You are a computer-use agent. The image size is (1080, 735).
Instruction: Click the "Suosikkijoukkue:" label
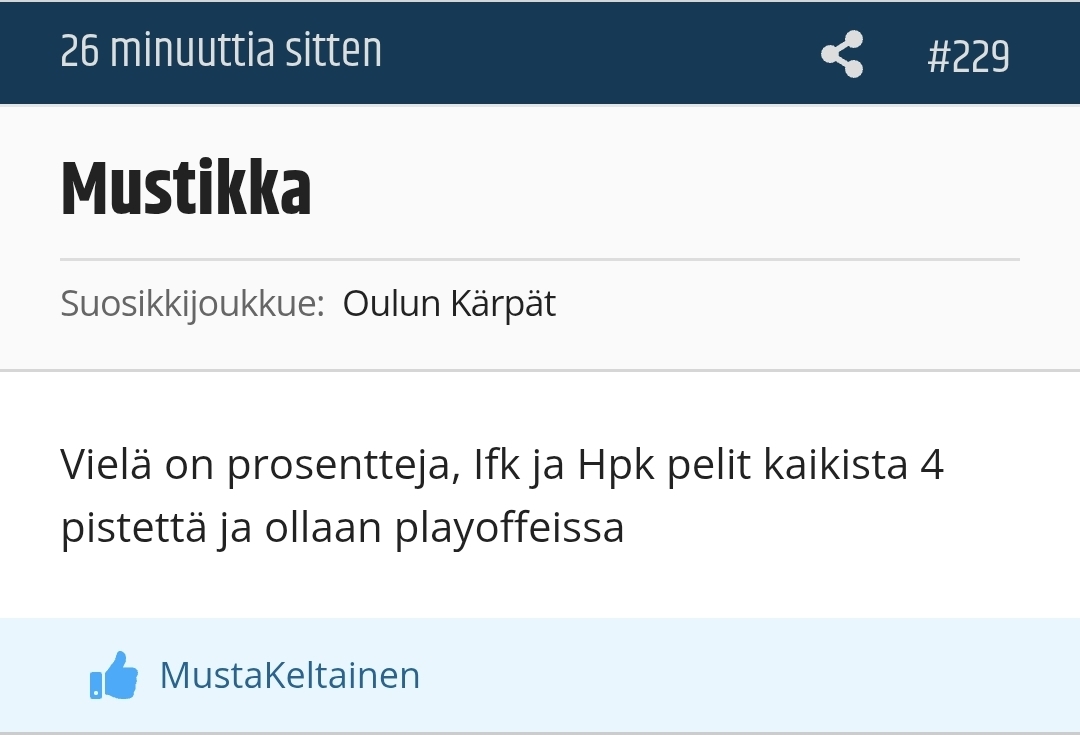[x=192, y=303]
